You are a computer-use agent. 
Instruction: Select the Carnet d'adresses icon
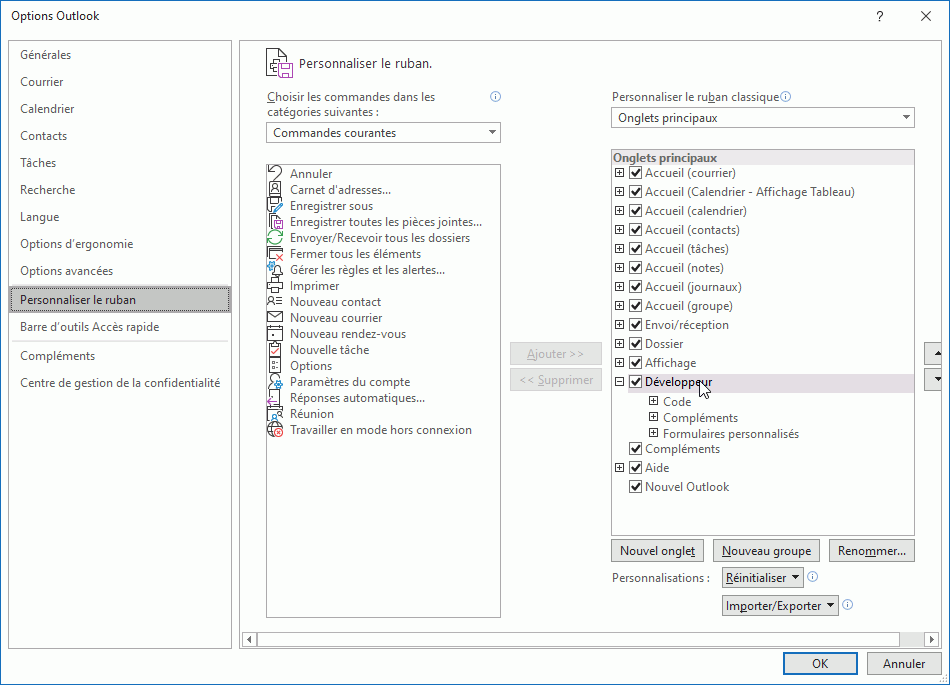(275, 190)
